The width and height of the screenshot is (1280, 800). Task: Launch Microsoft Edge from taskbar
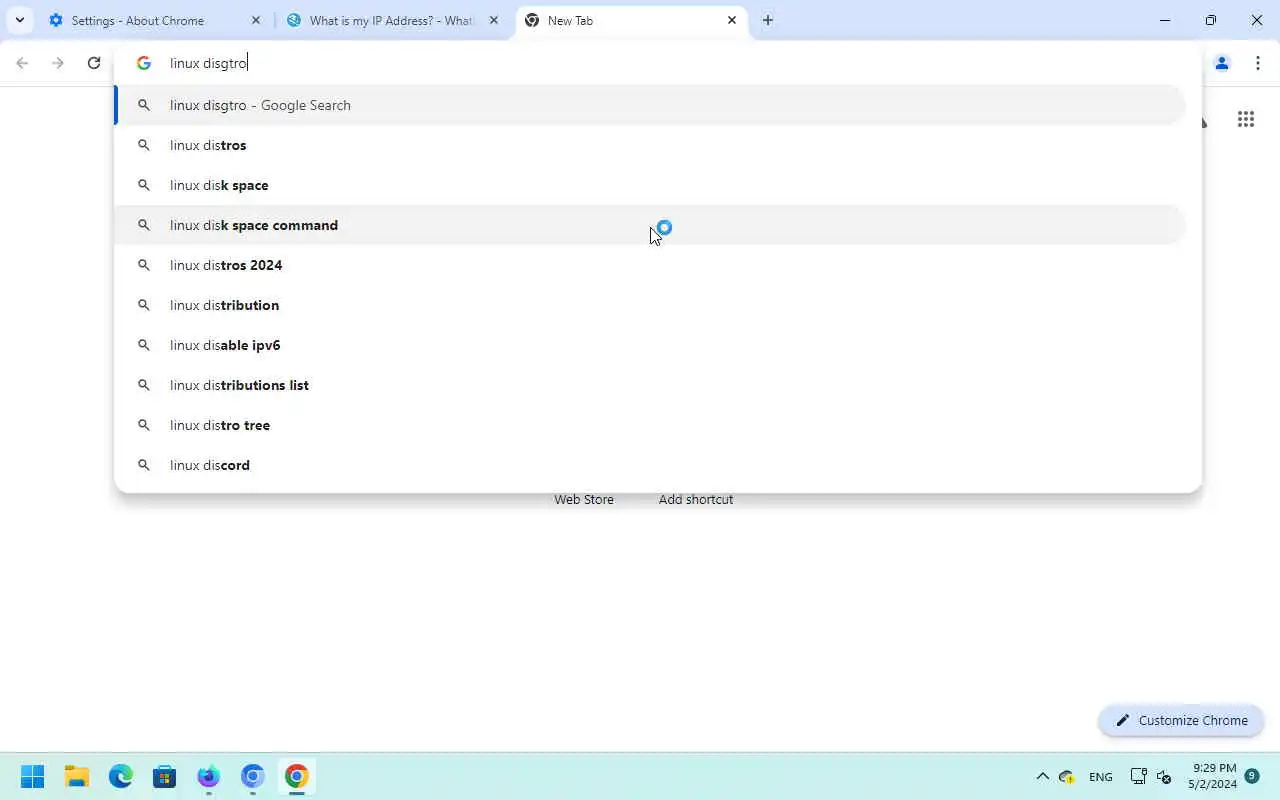(121, 776)
